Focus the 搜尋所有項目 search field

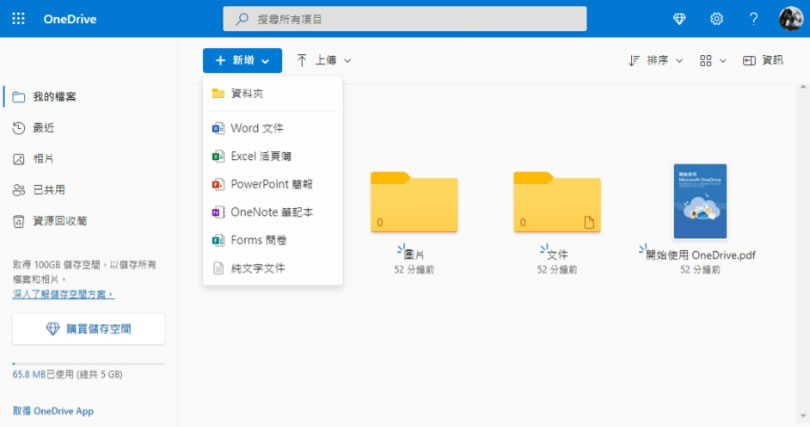click(x=404, y=19)
